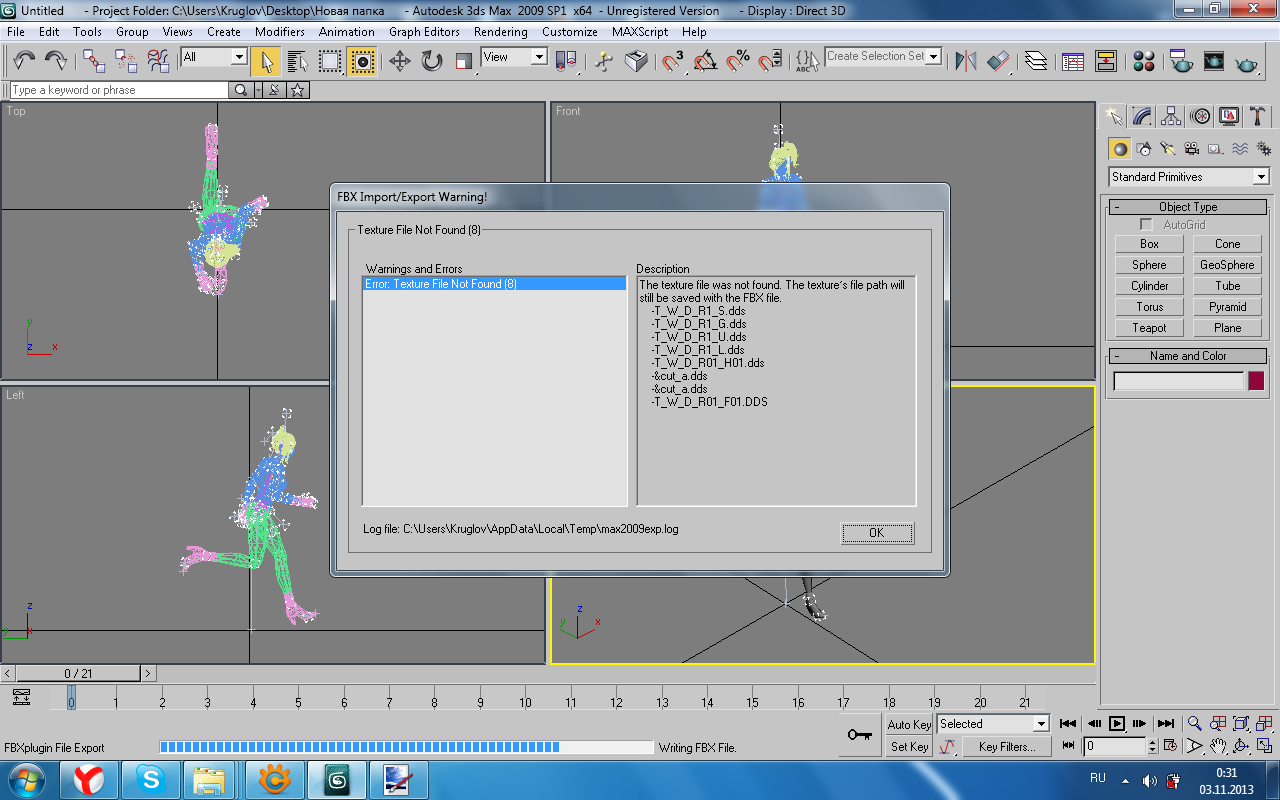Click OK in the FBX warning dialog
The height and width of the screenshot is (800, 1280).
tap(877, 533)
